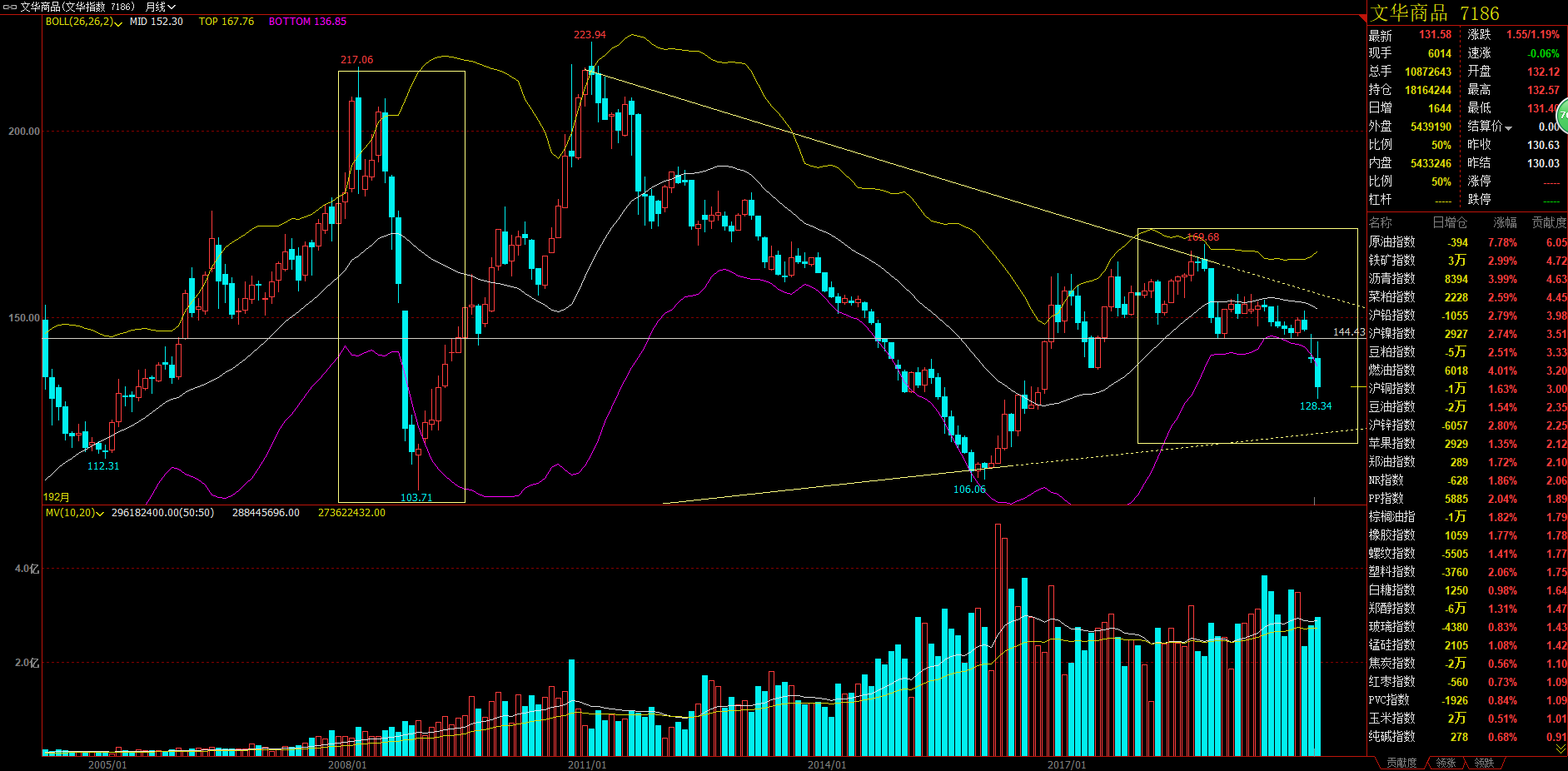Select the 焦炭指数 row
The width and height of the screenshot is (1568, 771).
pos(1467,664)
